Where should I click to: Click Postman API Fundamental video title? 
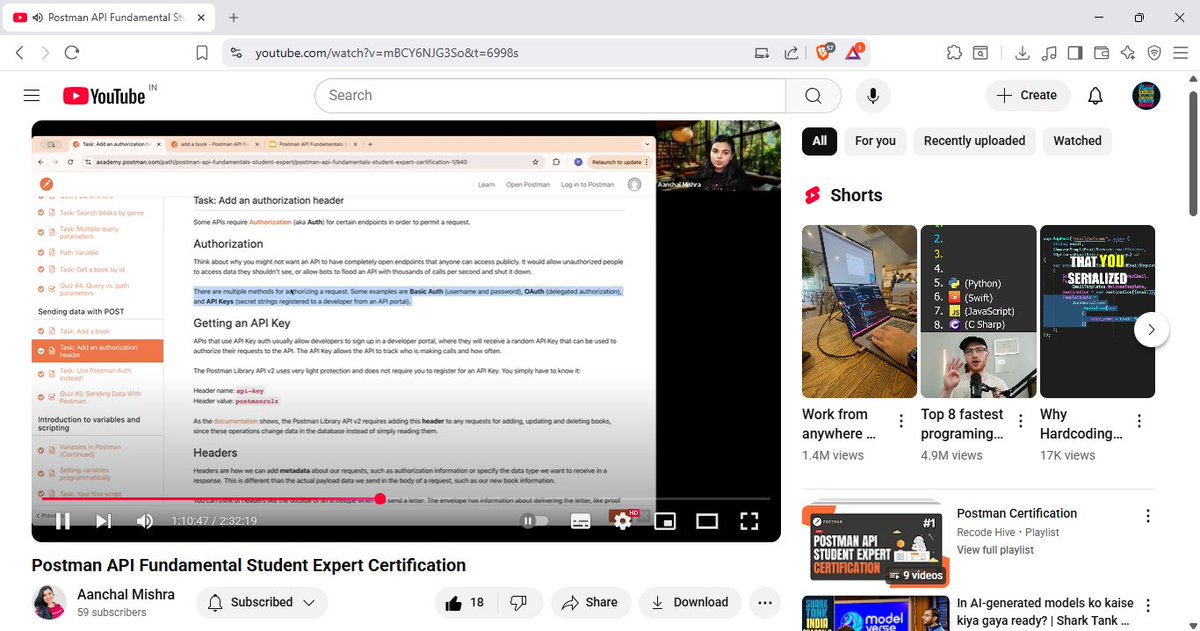click(249, 565)
